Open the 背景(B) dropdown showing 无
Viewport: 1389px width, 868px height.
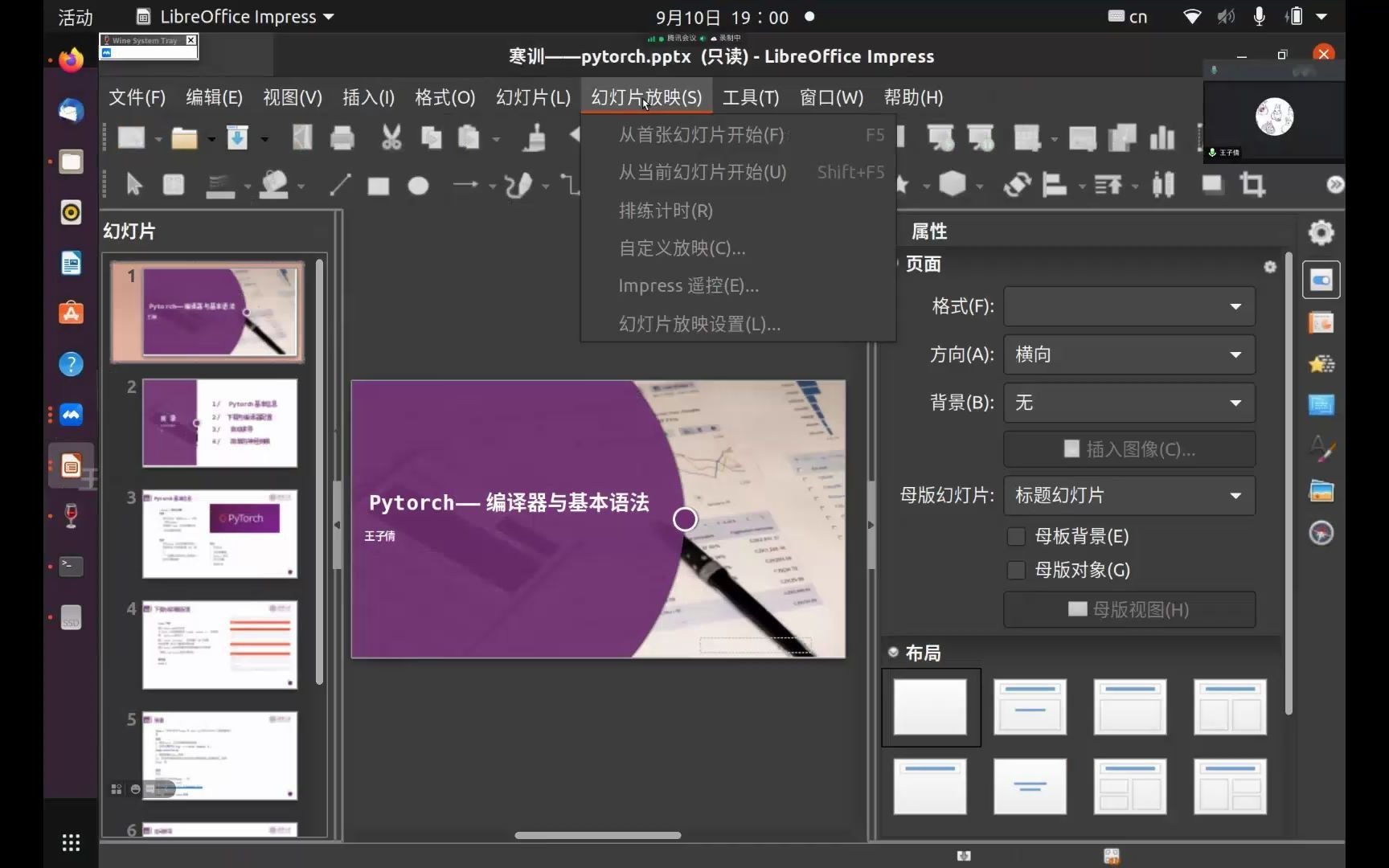tap(1129, 403)
